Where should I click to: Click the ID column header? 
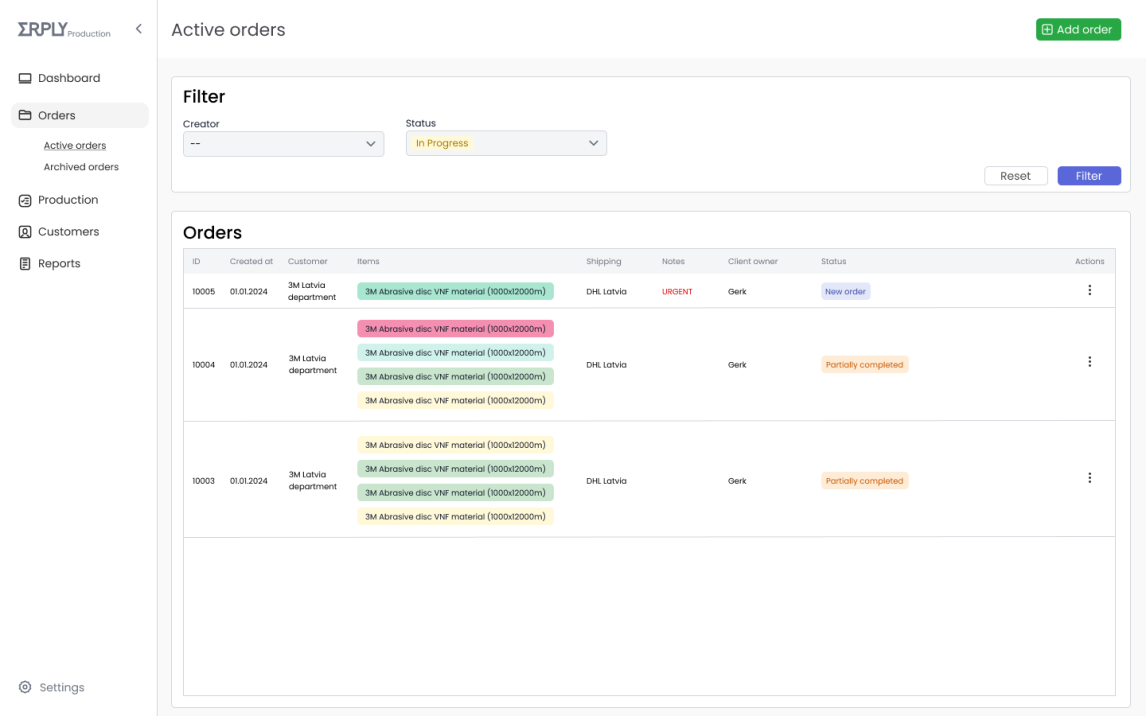(x=196, y=262)
